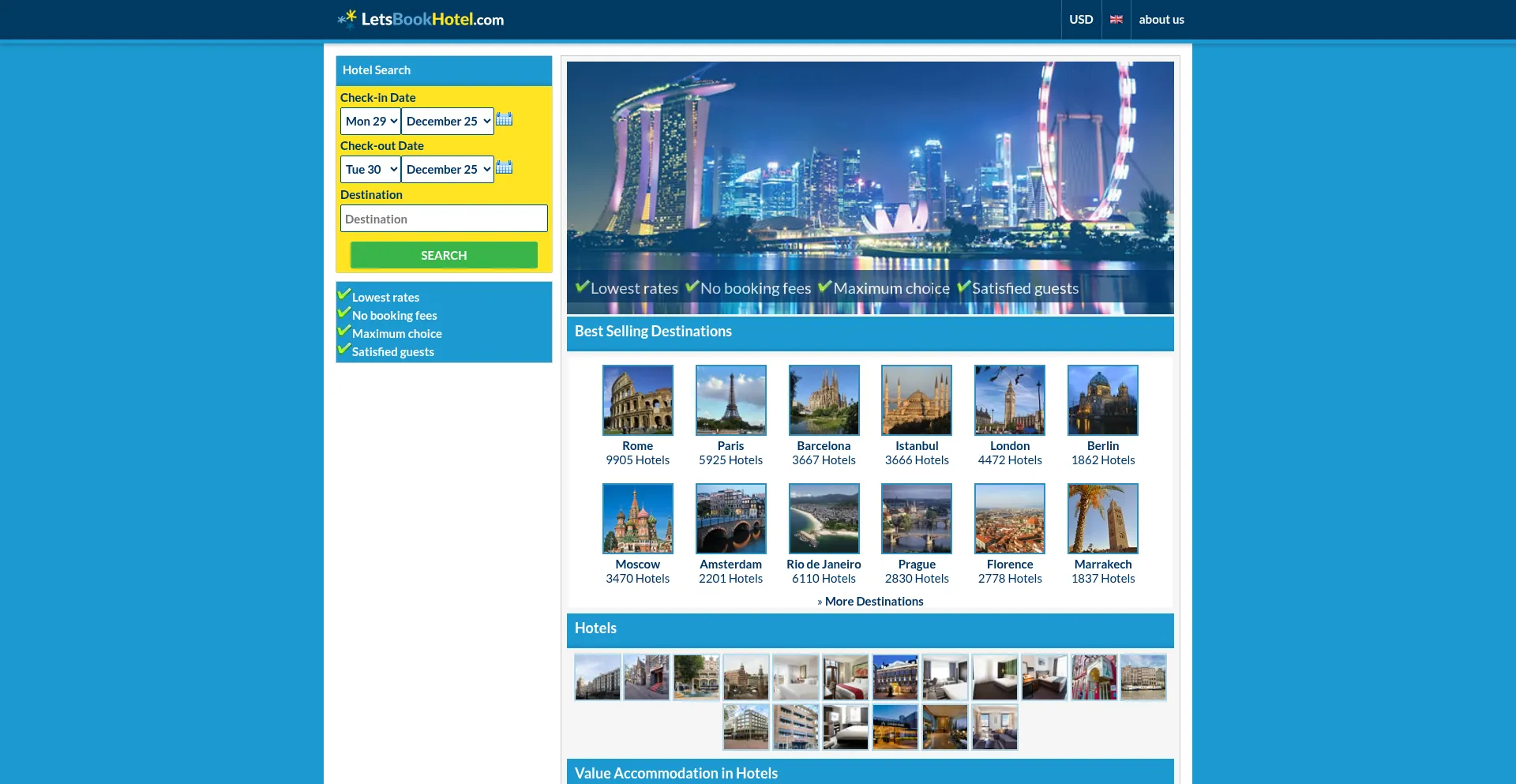
Task: Open the check-in date calendar icon
Action: point(505,120)
